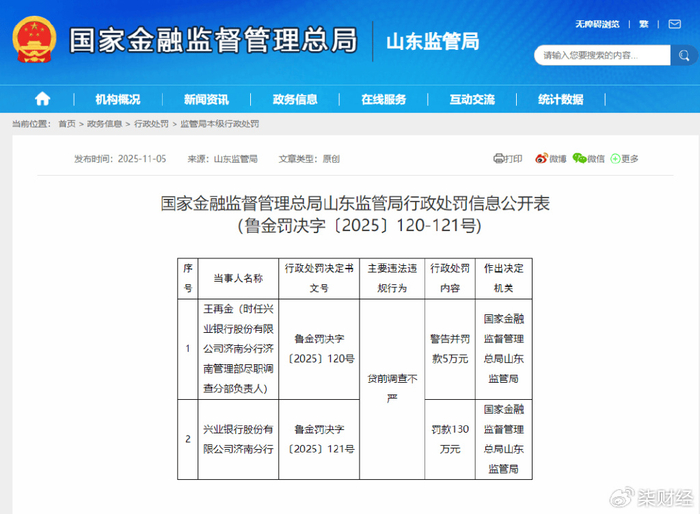Click the 山东监管局 header text
The width and height of the screenshot is (700, 514).
pyautogui.click(x=433, y=42)
